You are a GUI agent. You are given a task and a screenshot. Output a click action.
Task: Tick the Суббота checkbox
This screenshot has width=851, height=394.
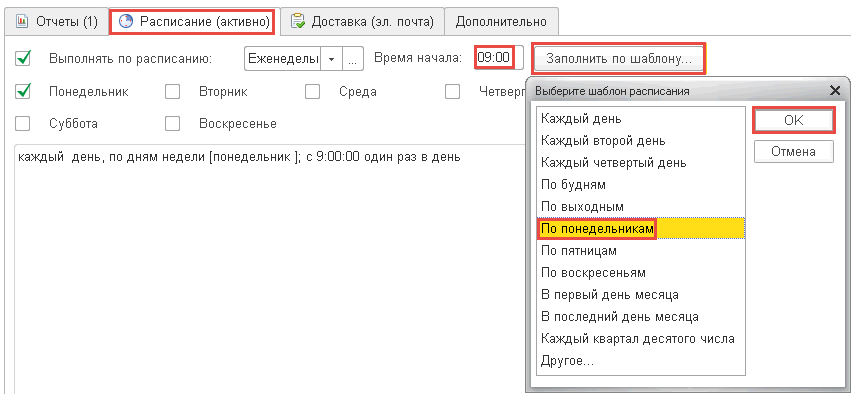(x=23, y=124)
